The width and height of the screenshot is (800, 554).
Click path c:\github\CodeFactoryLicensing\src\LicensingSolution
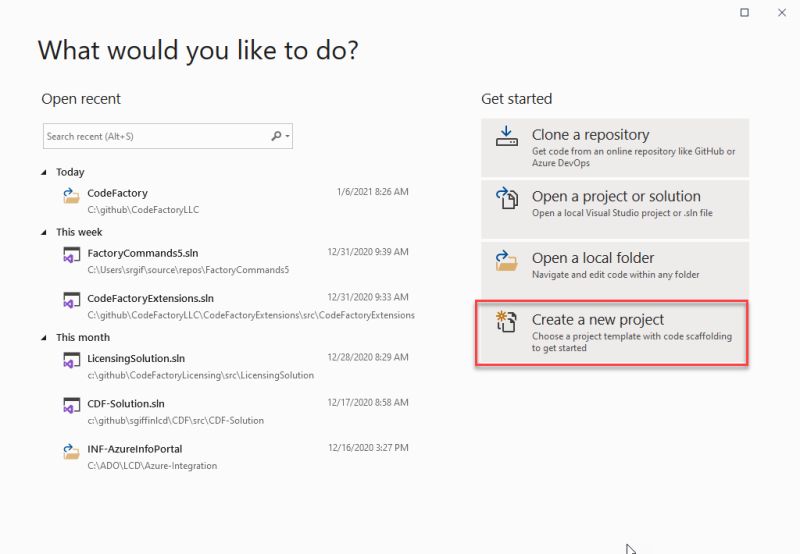201,375
